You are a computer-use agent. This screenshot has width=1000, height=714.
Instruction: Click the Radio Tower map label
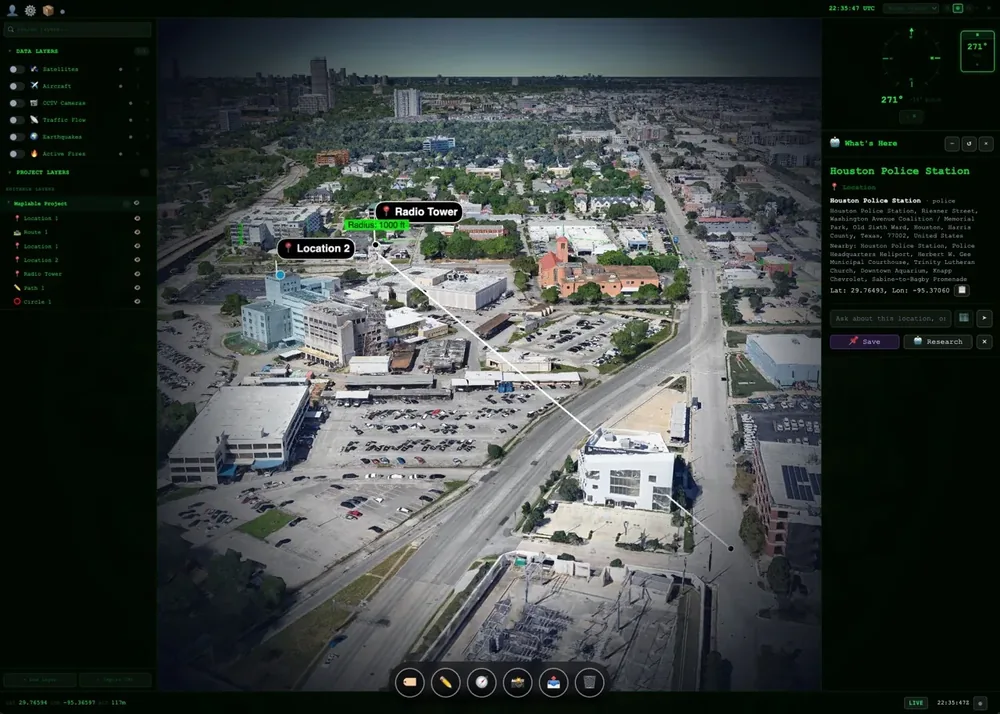coord(419,212)
